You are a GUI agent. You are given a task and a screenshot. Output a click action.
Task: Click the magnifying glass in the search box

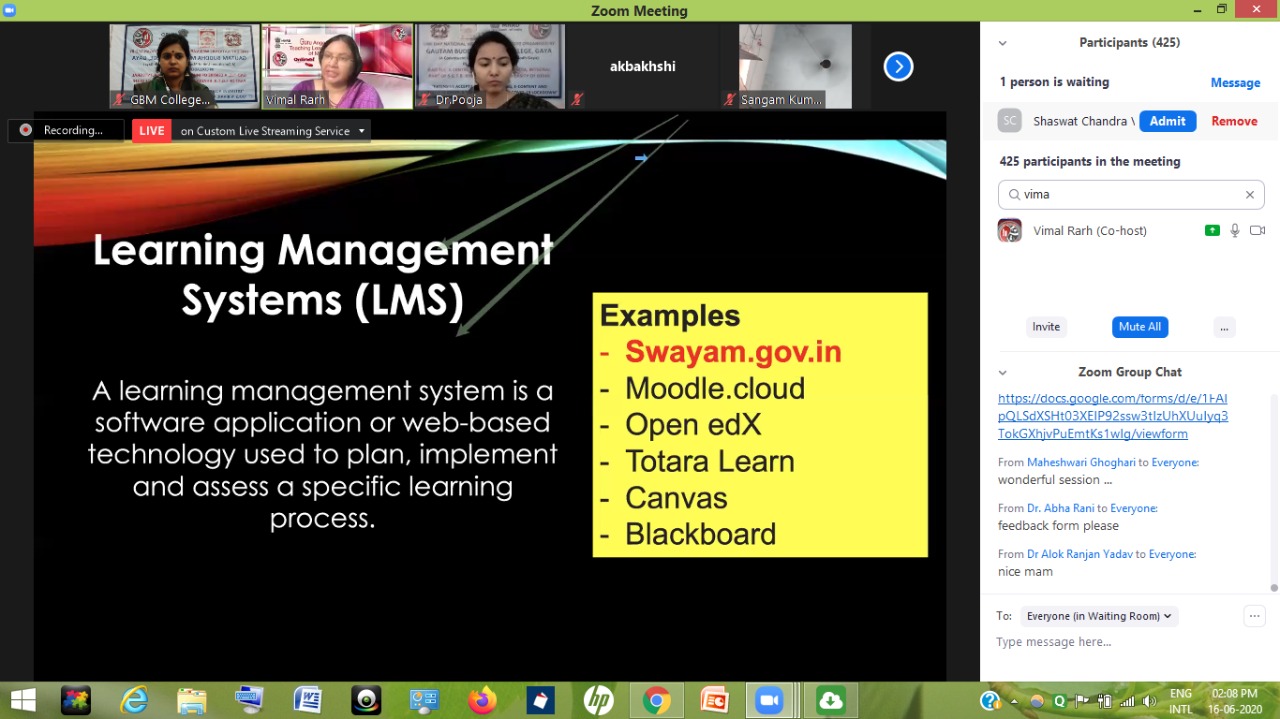(x=1012, y=194)
